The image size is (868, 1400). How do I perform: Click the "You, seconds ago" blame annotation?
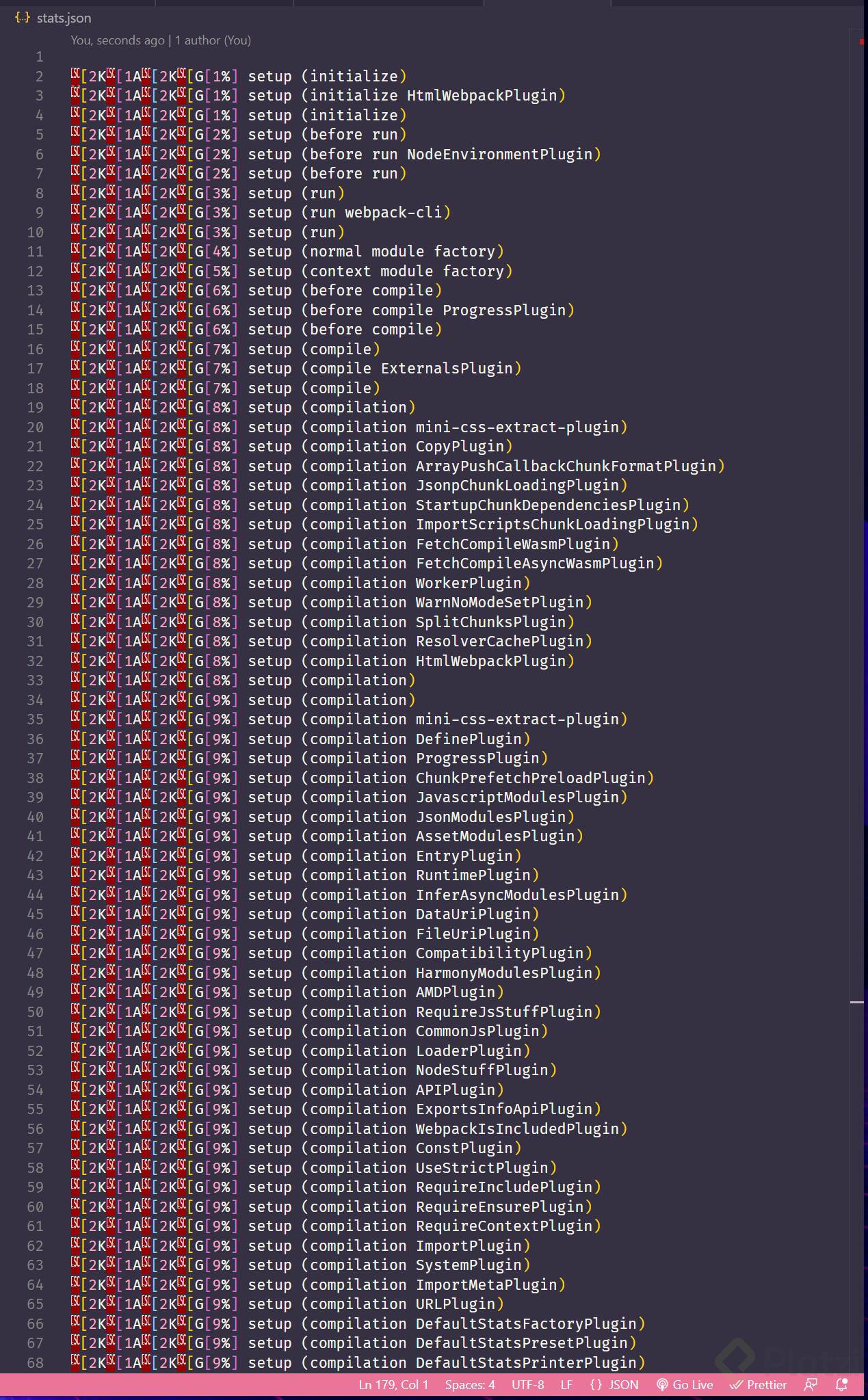click(x=117, y=40)
